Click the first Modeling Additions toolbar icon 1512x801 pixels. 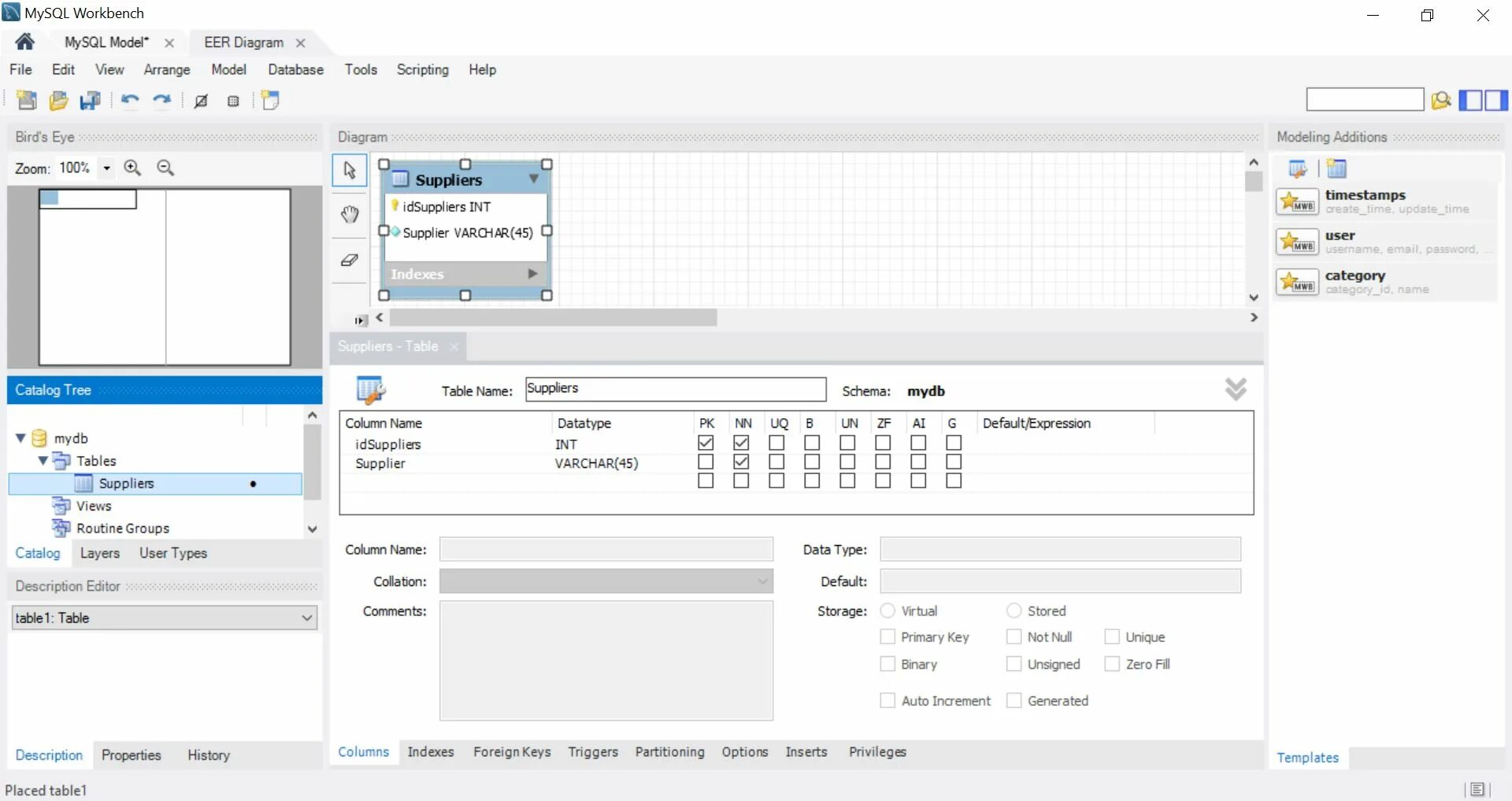tap(1298, 169)
